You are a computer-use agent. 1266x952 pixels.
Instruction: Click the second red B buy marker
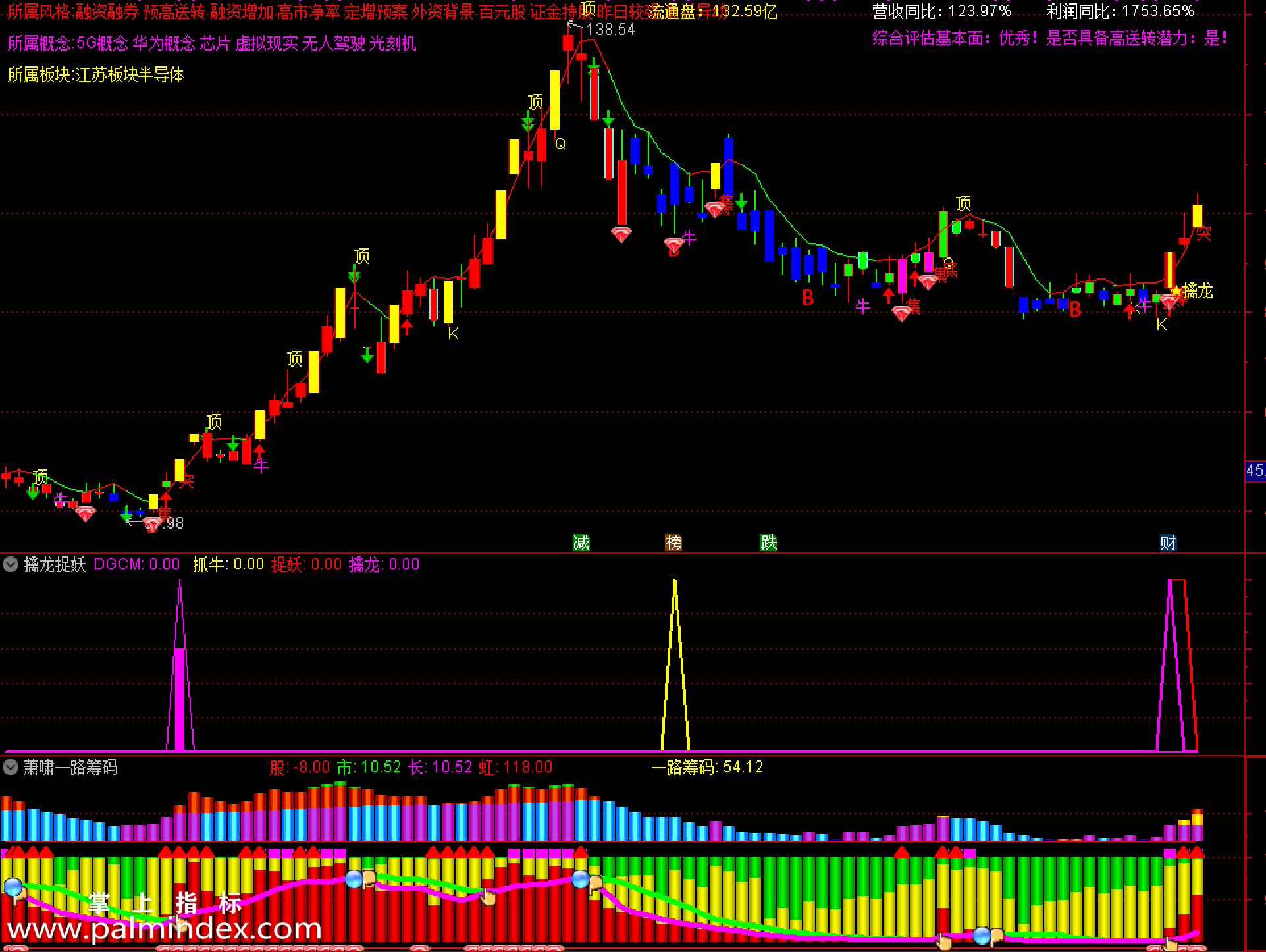pos(1075,309)
